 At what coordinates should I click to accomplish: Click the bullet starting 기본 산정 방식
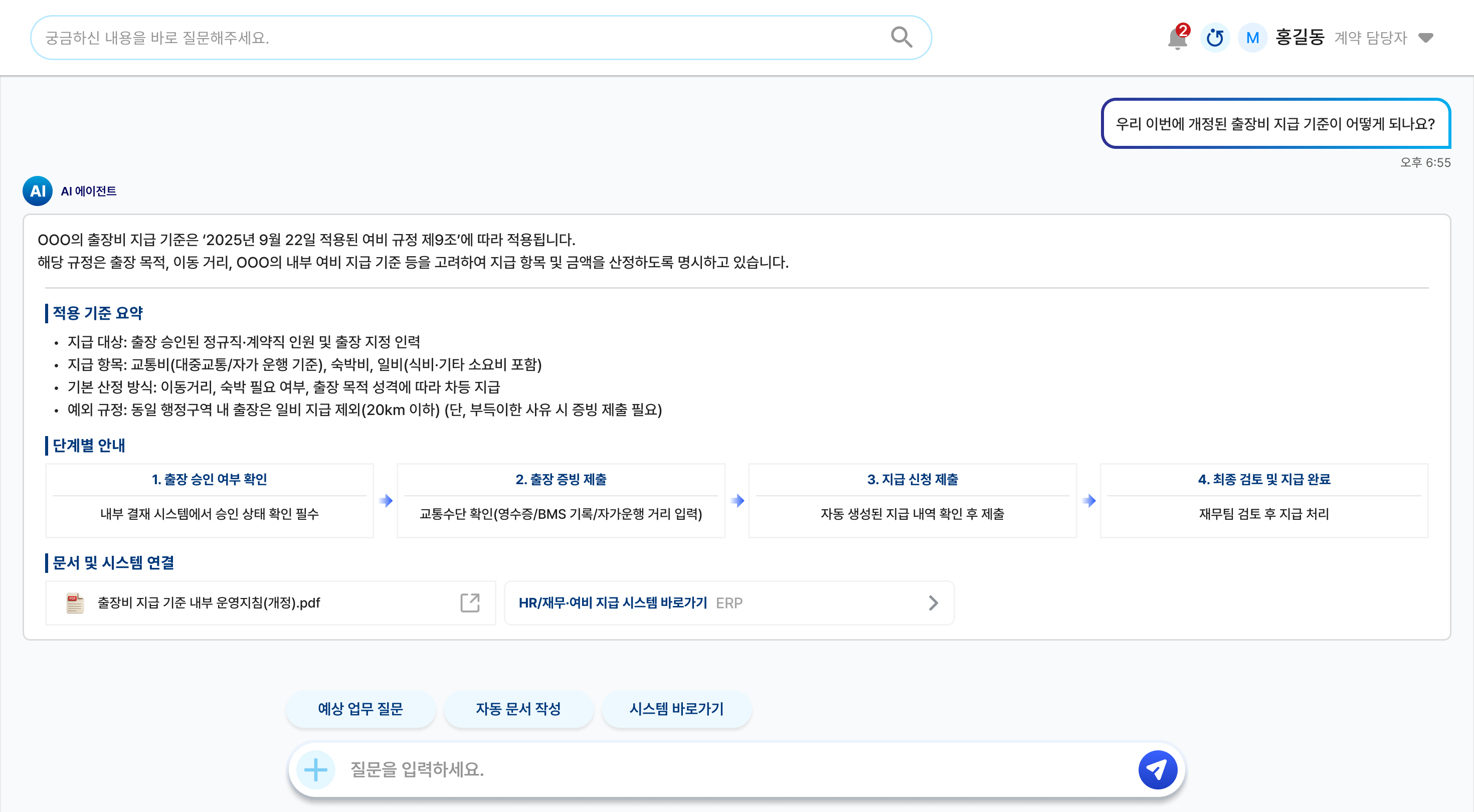(x=283, y=387)
